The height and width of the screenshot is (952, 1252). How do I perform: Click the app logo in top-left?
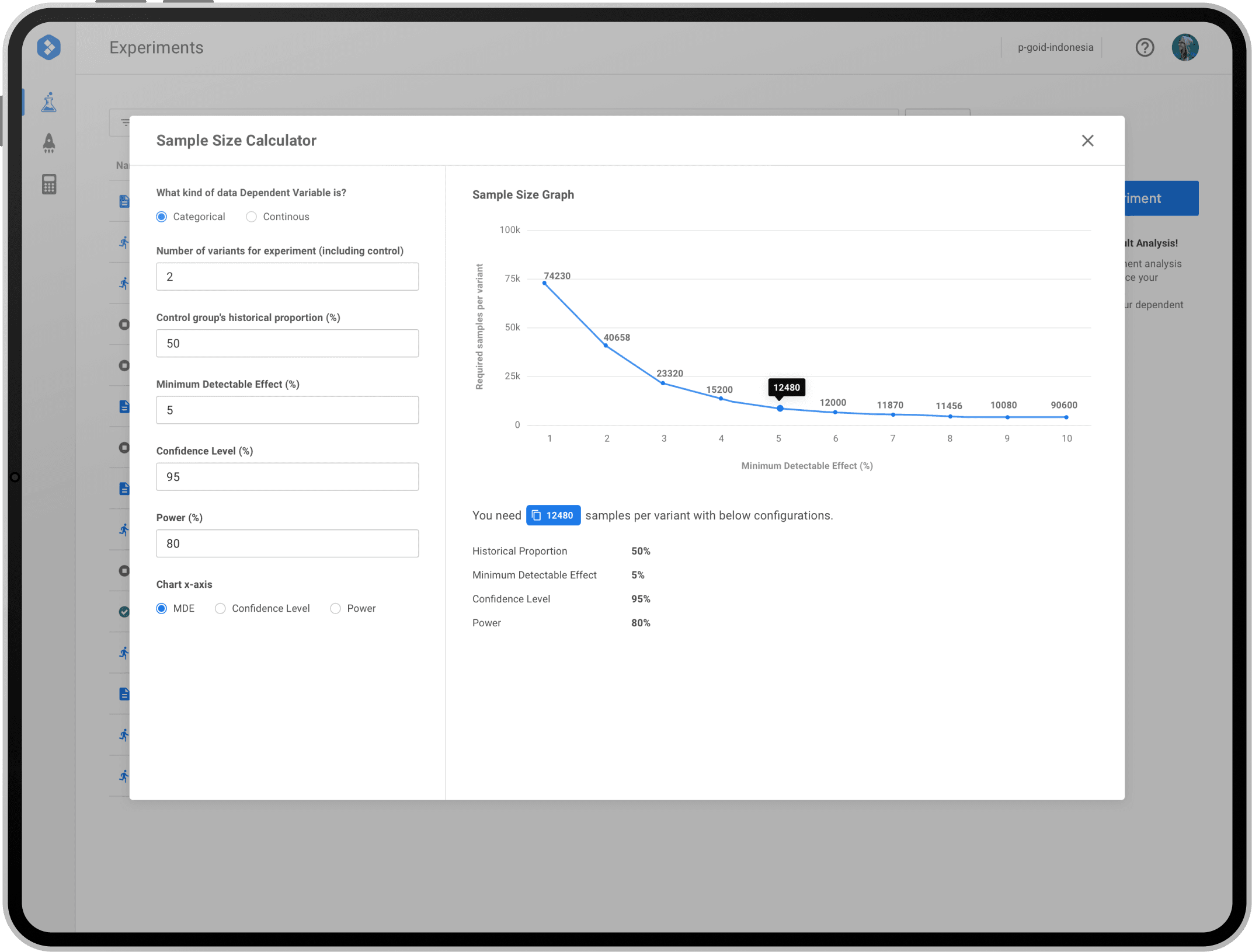pos(48,47)
